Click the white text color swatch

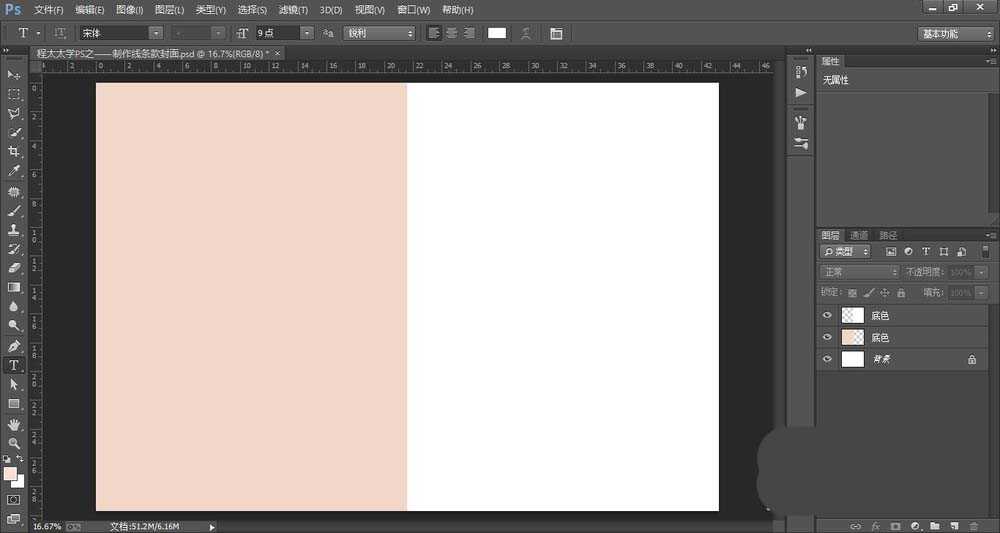pos(497,33)
